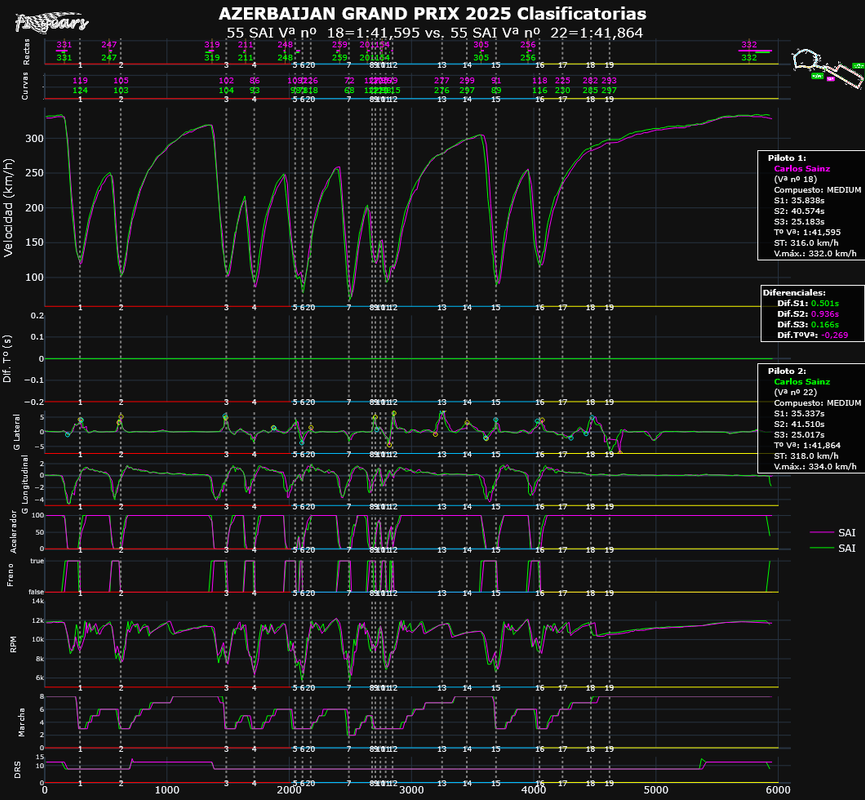Click the Marcha axis label
Image resolution: width=865 pixels, height=800 pixels.
point(22,723)
